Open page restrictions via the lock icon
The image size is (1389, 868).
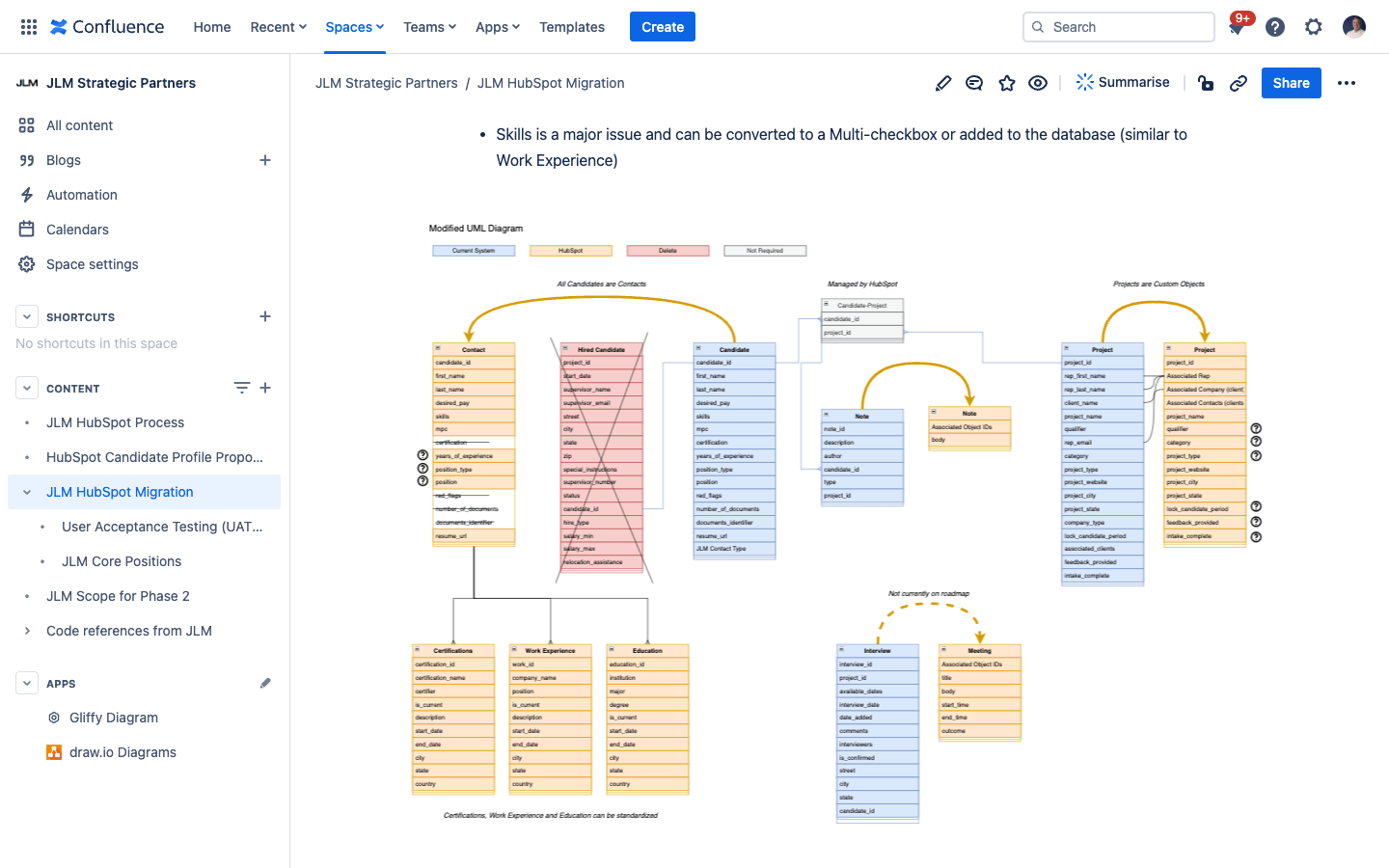(x=1205, y=83)
